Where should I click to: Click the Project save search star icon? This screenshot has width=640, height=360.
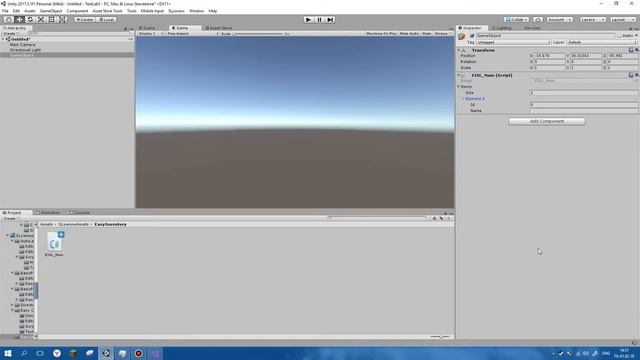[449, 218]
